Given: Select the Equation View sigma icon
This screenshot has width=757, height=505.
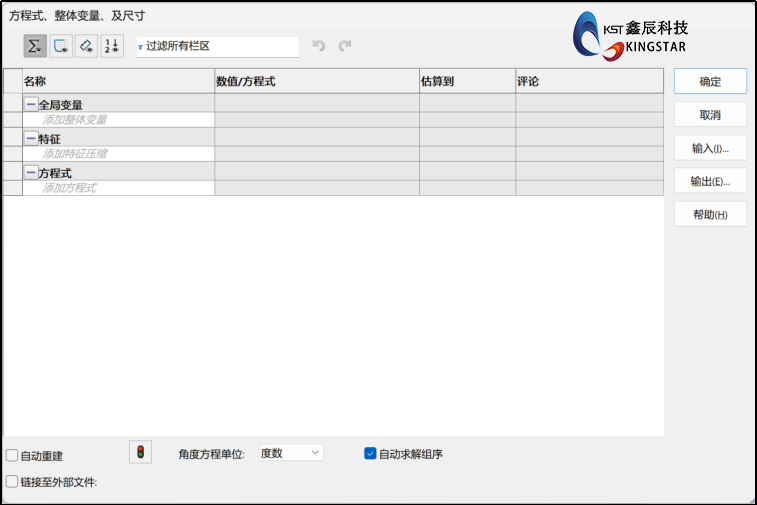Looking at the screenshot, I should [x=35, y=46].
